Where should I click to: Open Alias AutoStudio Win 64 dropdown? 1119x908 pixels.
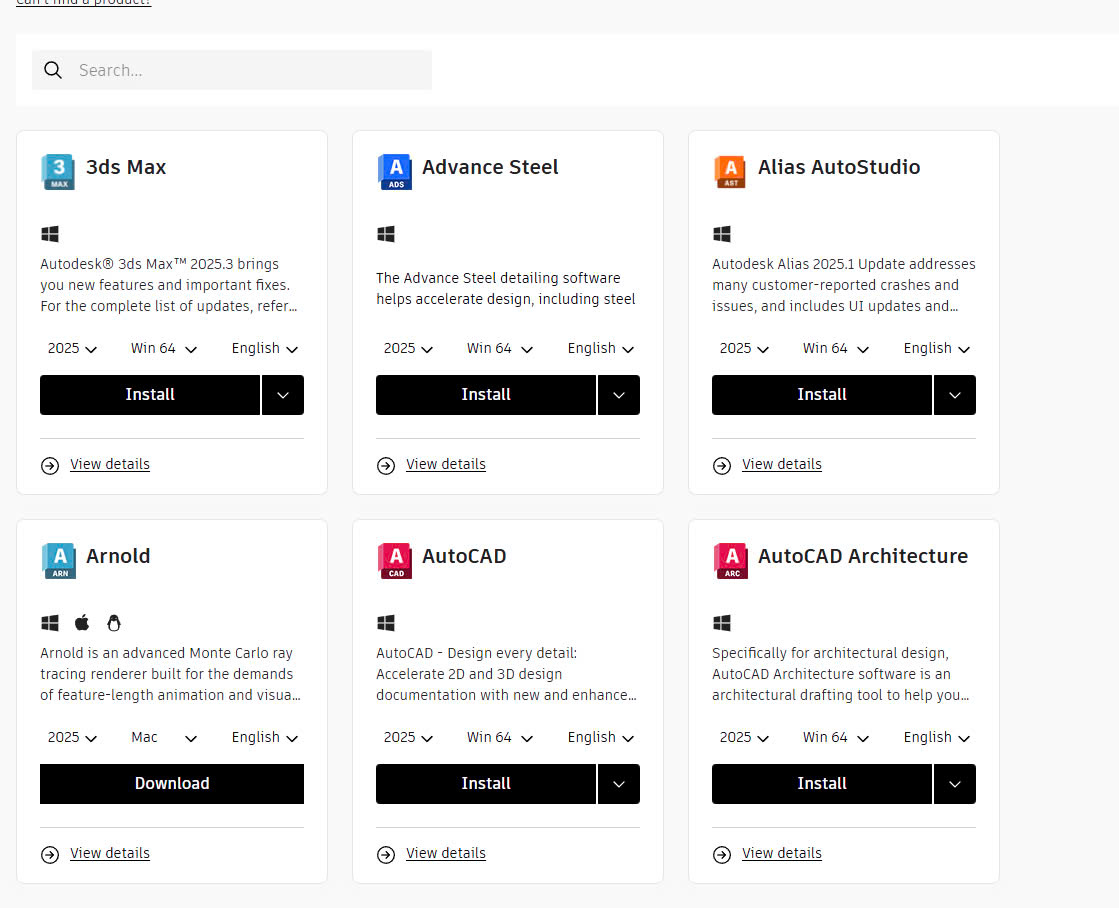(x=836, y=348)
